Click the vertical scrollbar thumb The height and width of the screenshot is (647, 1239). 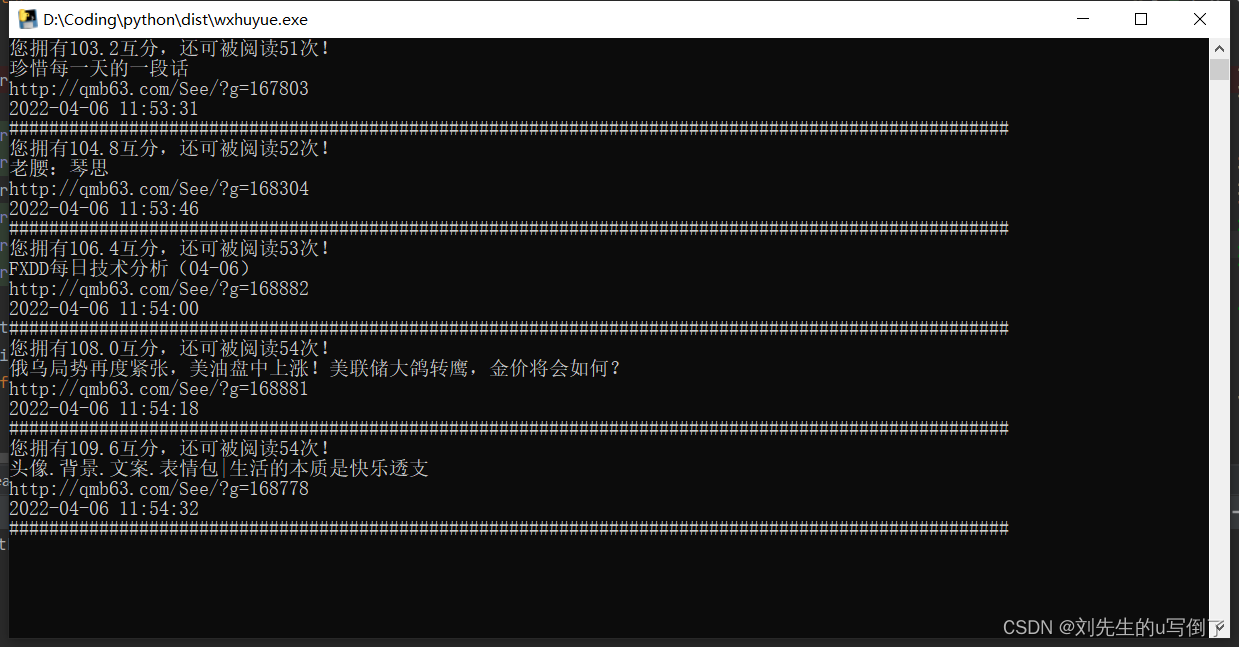point(1219,69)
